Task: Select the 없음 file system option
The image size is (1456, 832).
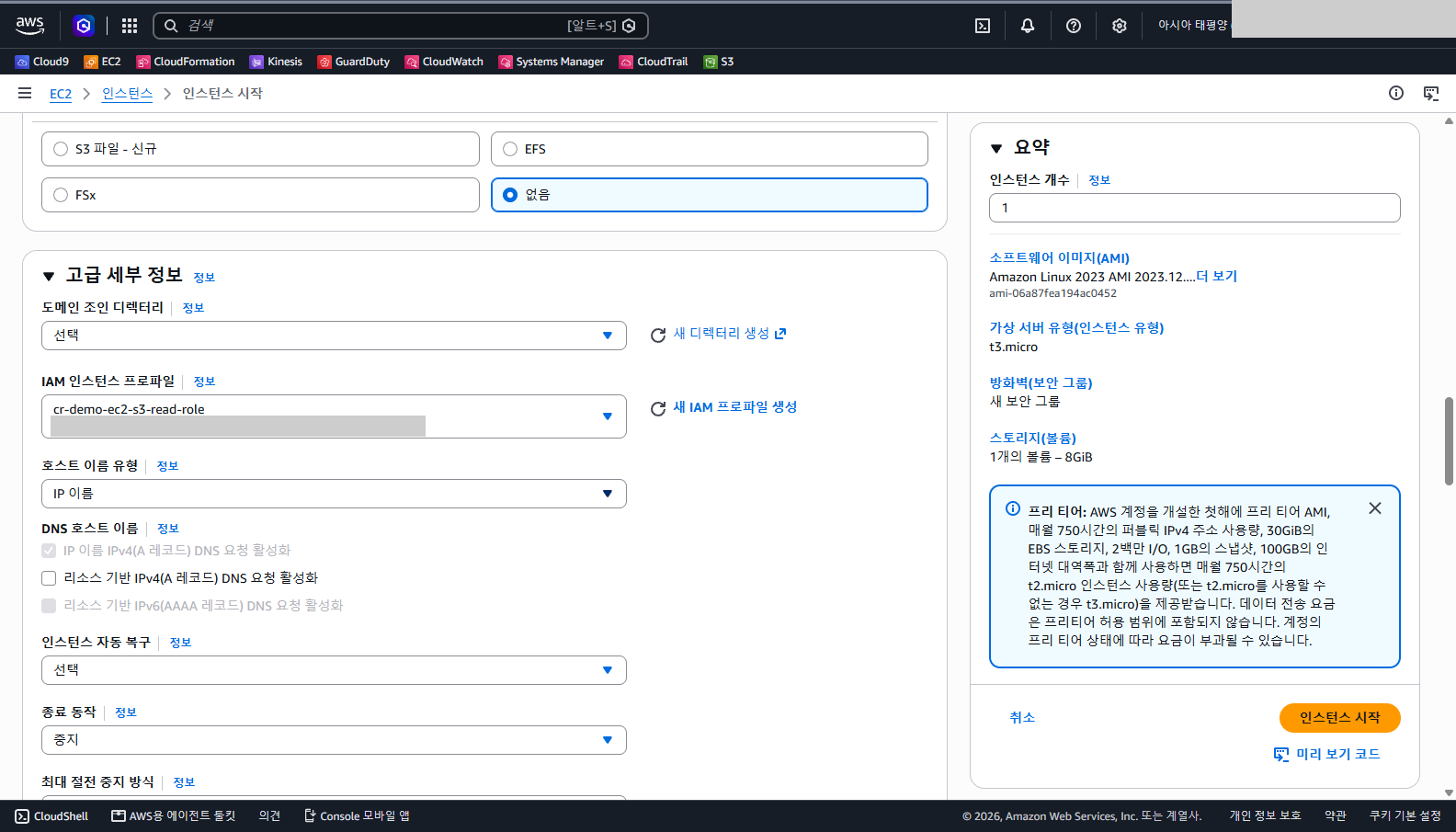Action: point(710,195)
